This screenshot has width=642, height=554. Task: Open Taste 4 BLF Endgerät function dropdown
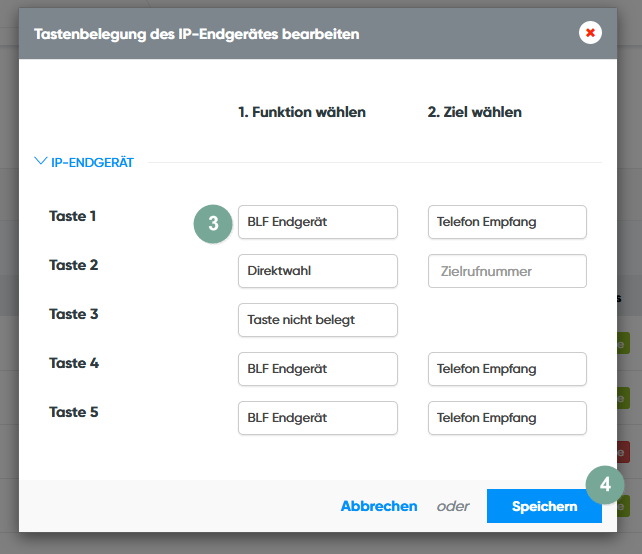click(317, 369)
